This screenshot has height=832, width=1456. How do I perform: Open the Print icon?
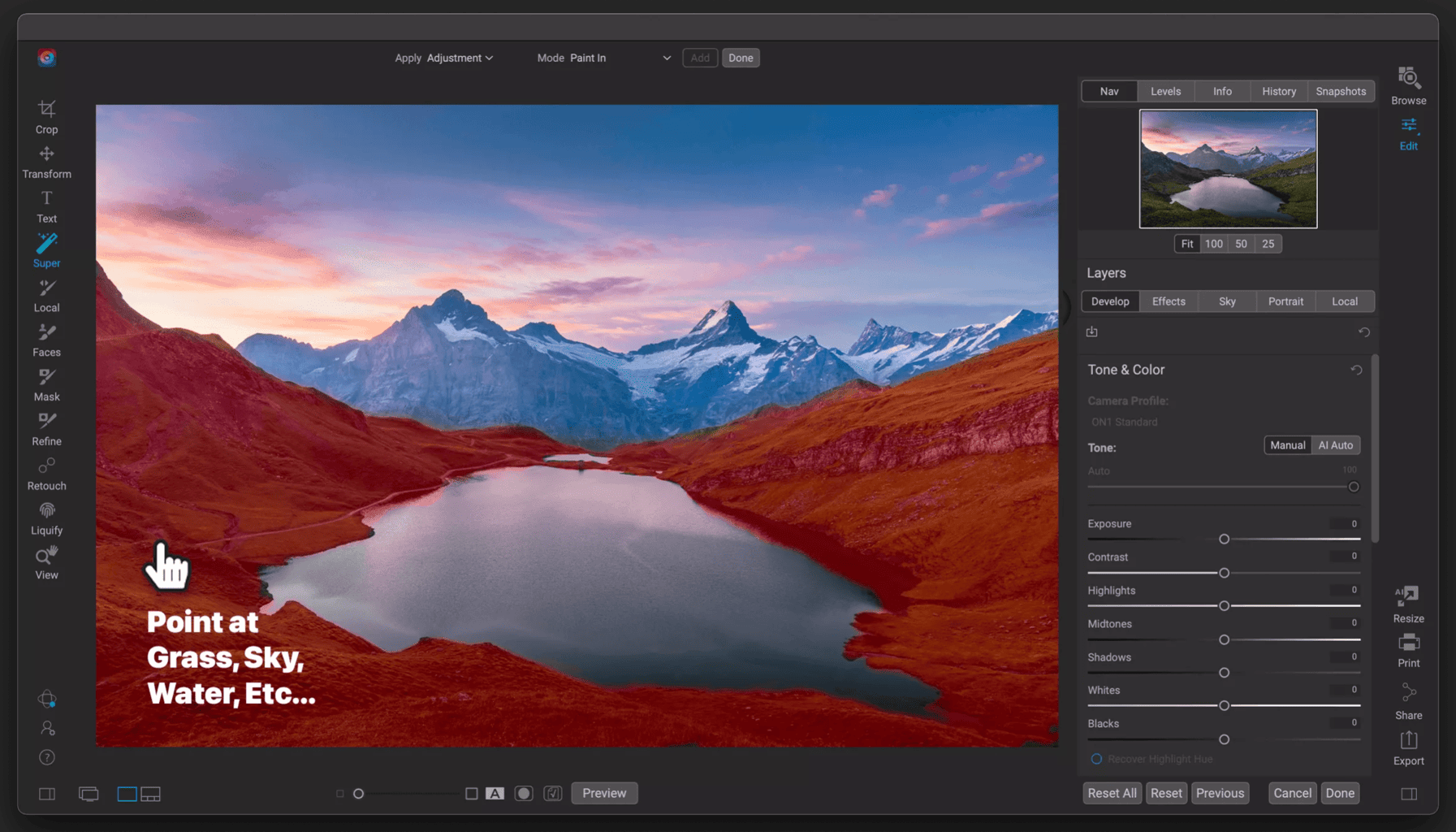(1408, 651)
